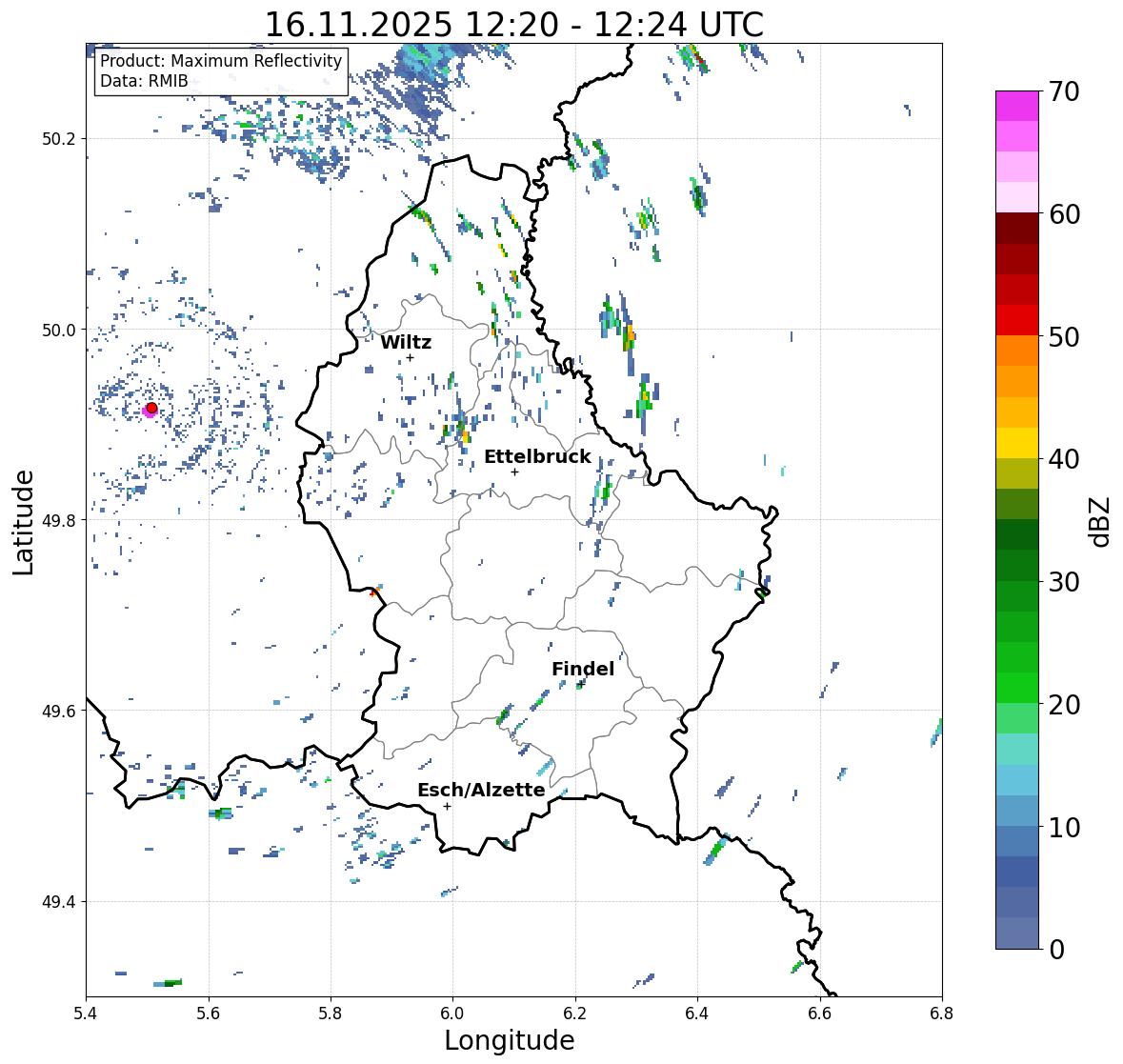Pick the dark maroon swatch below 60
Screen dimensions: 1123x1064
click(1017, 229)
